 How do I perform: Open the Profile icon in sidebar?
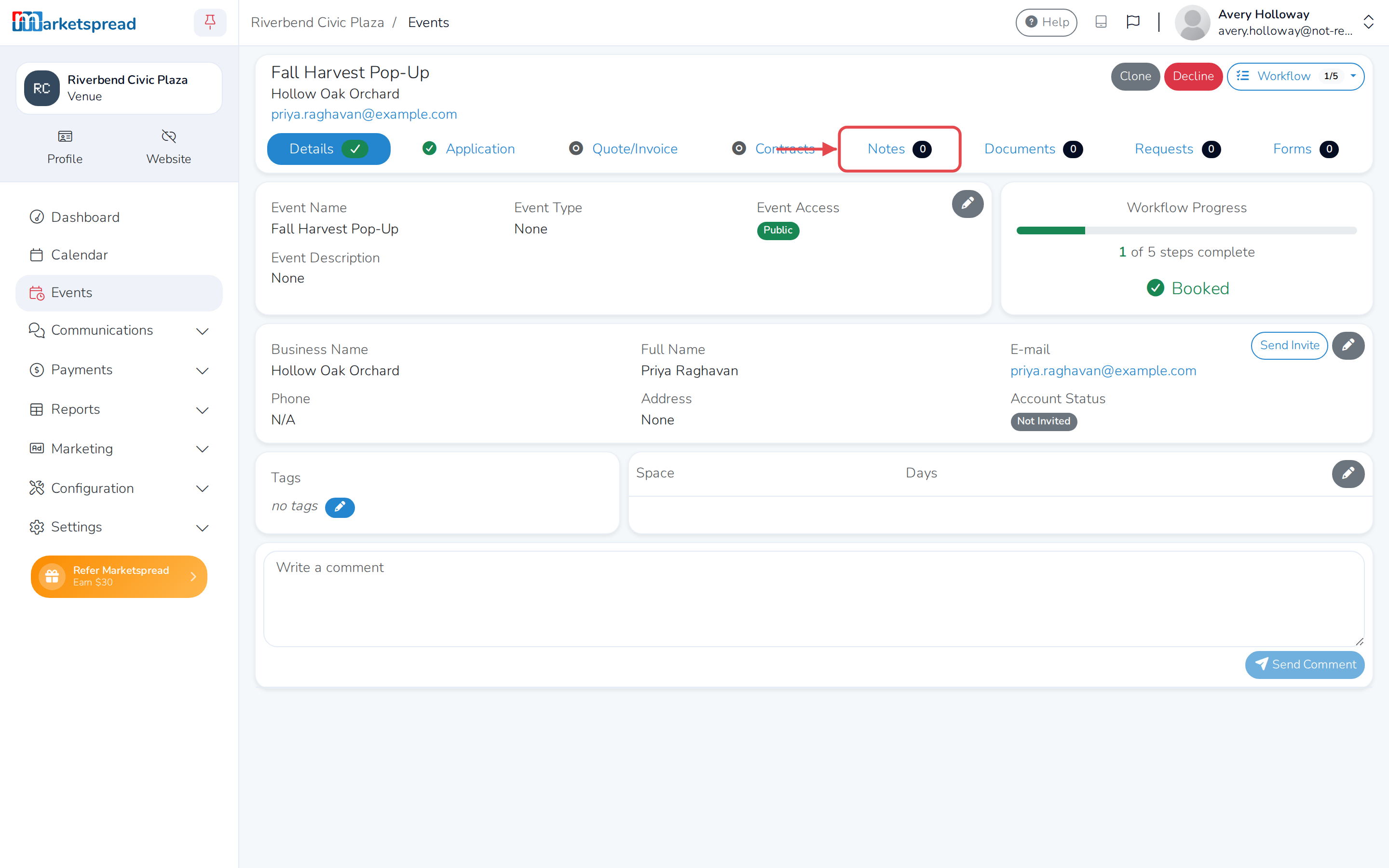tap(65, 136)
